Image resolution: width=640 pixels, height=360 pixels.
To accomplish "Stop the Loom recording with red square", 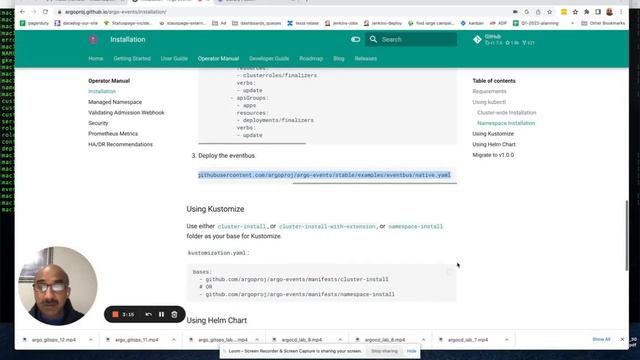I will 116,315.
